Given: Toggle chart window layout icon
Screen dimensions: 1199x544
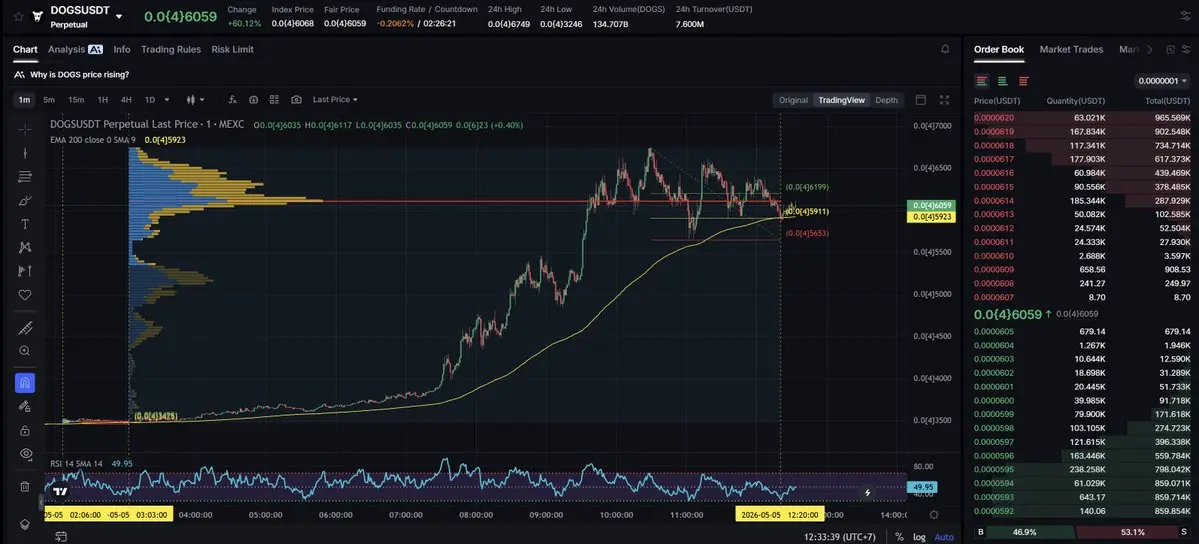Looking at the screenshot, I should [x=921, y=99].
